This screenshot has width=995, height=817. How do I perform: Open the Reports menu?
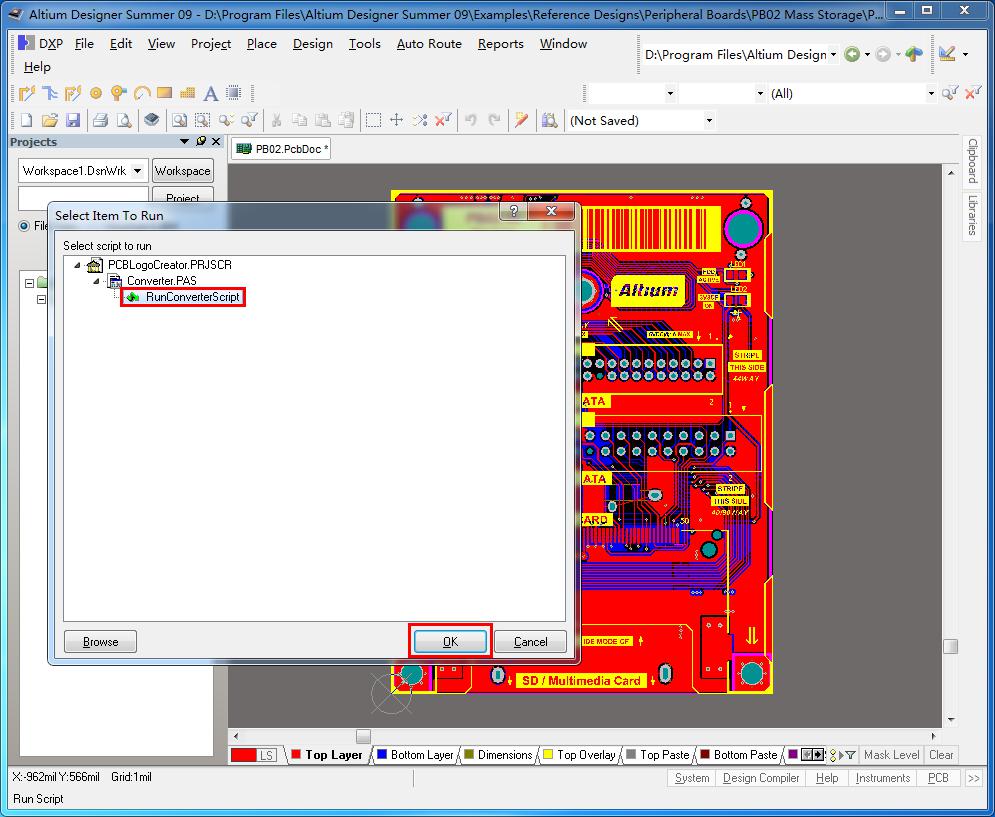pos(500,44)
